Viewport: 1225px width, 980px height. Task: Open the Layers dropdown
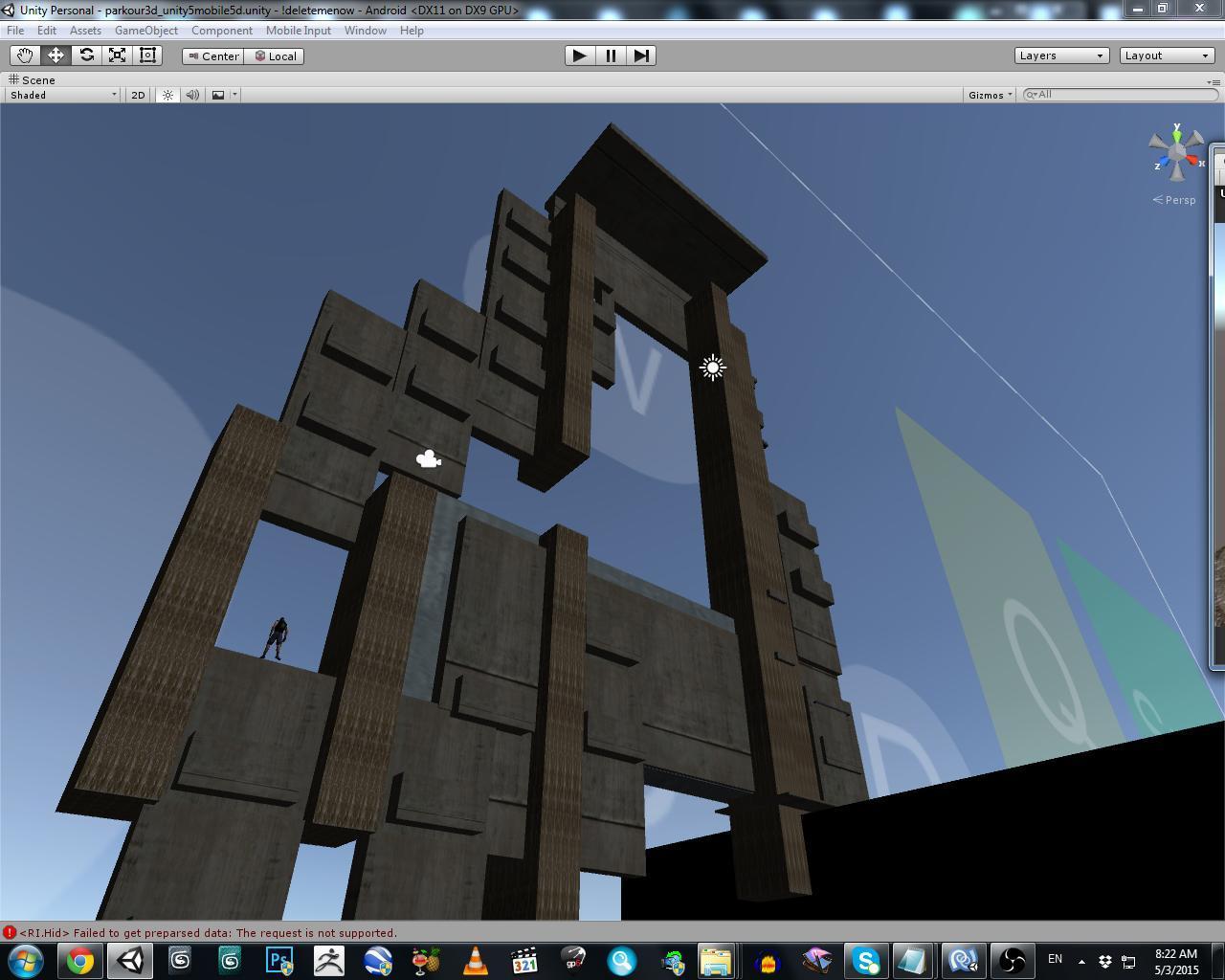(1060, 55)
